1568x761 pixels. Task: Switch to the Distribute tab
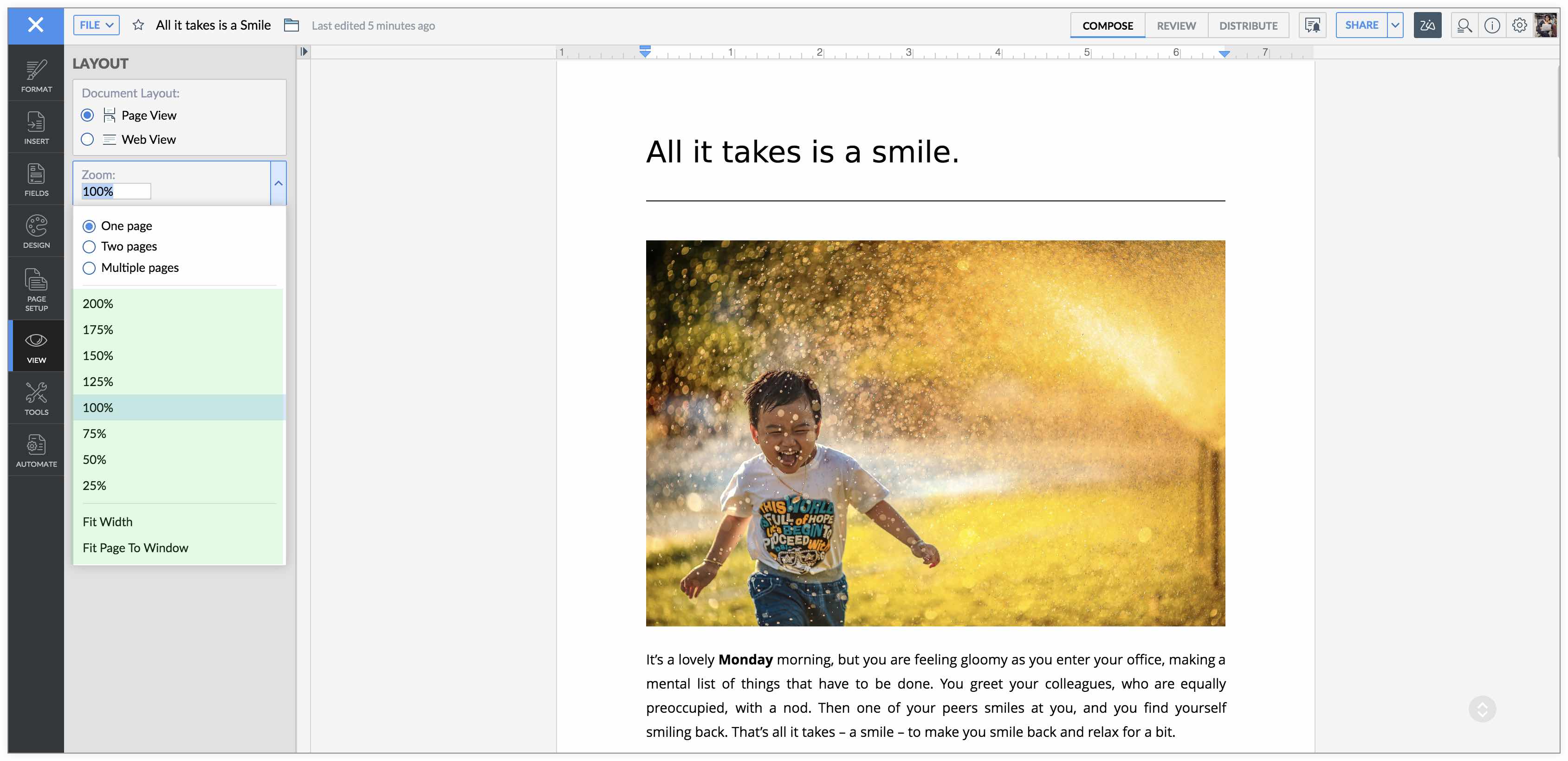1248,26
